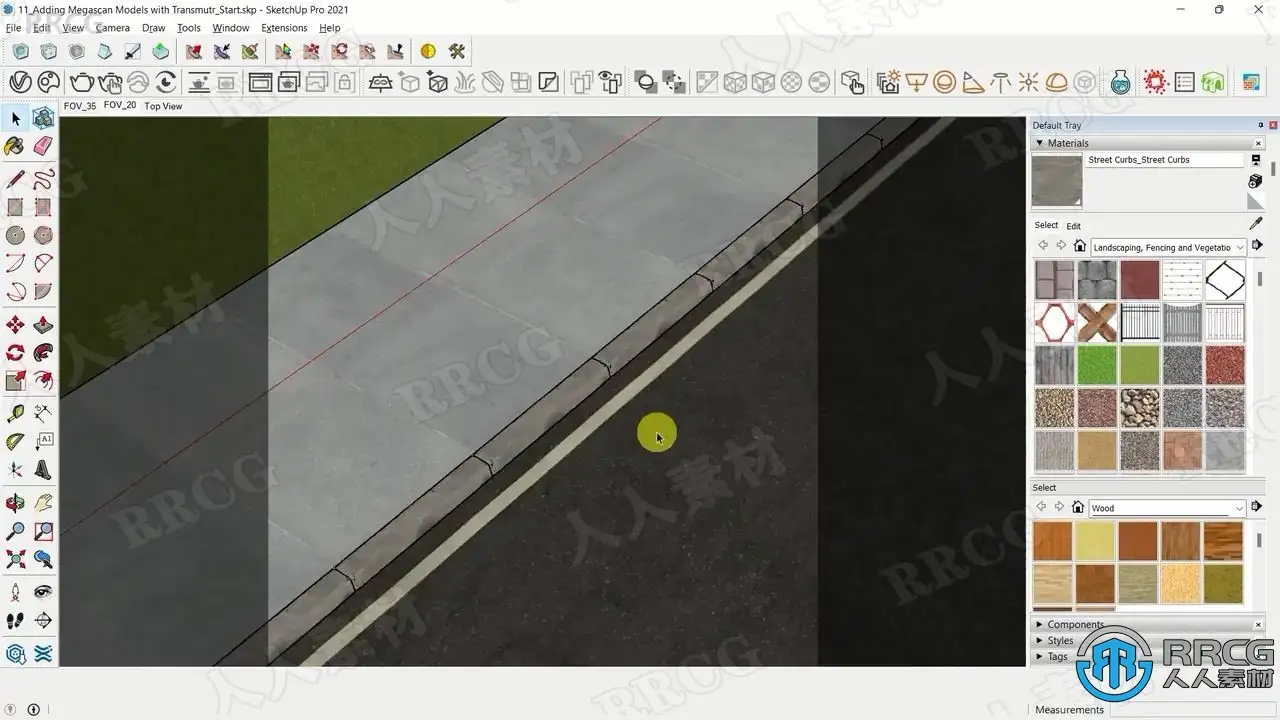The height and width of the screenshot is (720, 1280).
Task: Select the Orbit tool
Action: (15, 503)
